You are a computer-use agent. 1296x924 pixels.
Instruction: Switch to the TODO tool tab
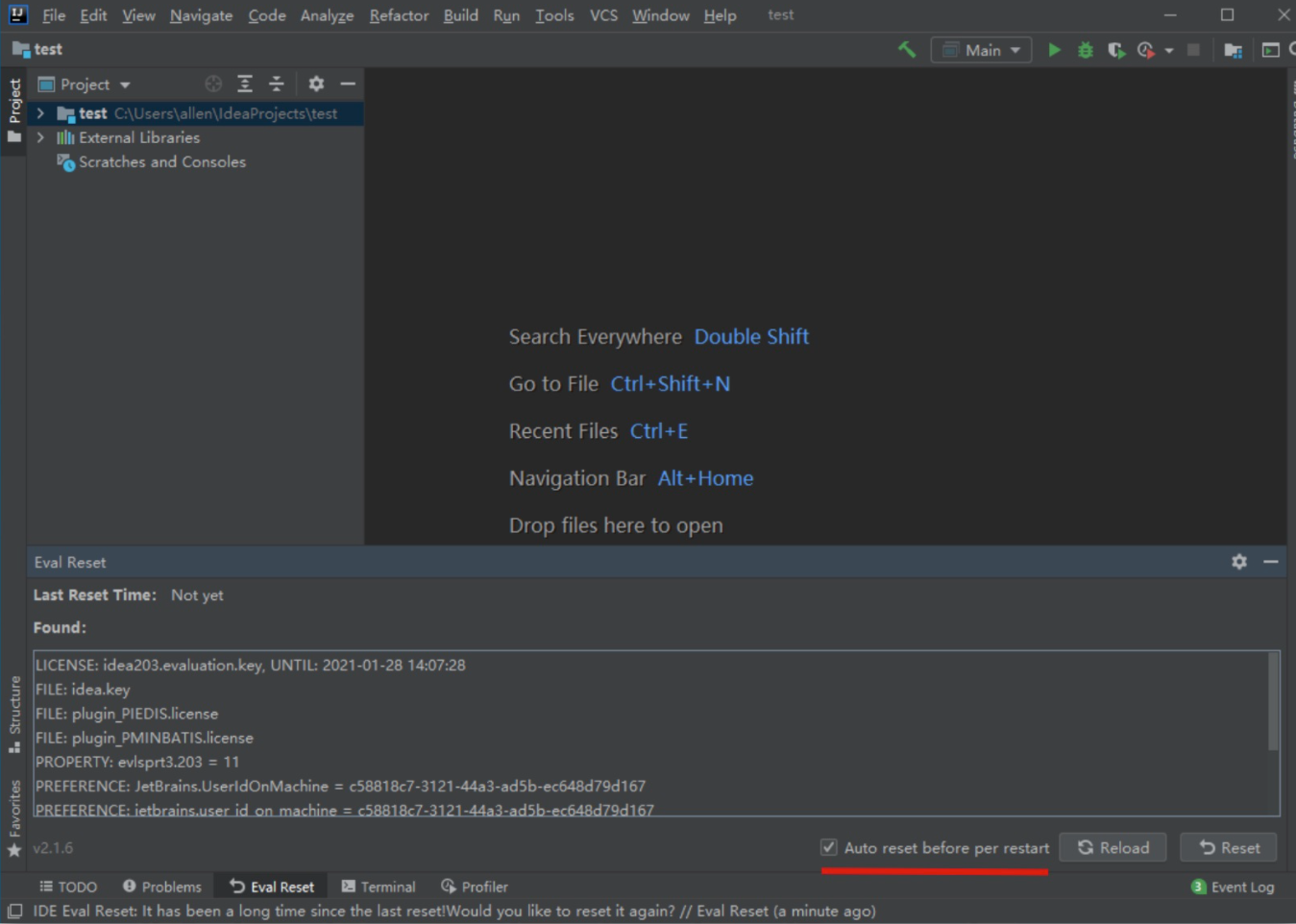[68, 887]
